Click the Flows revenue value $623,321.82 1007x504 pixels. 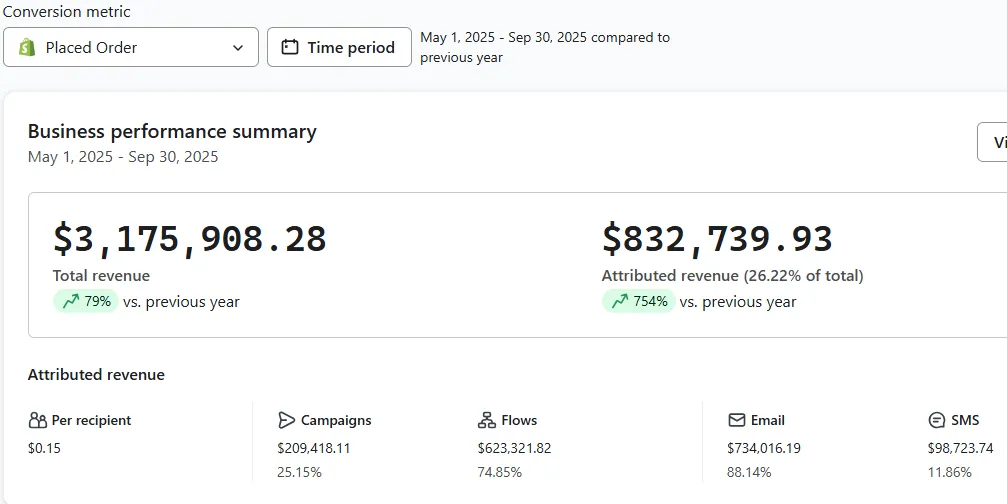514,448
